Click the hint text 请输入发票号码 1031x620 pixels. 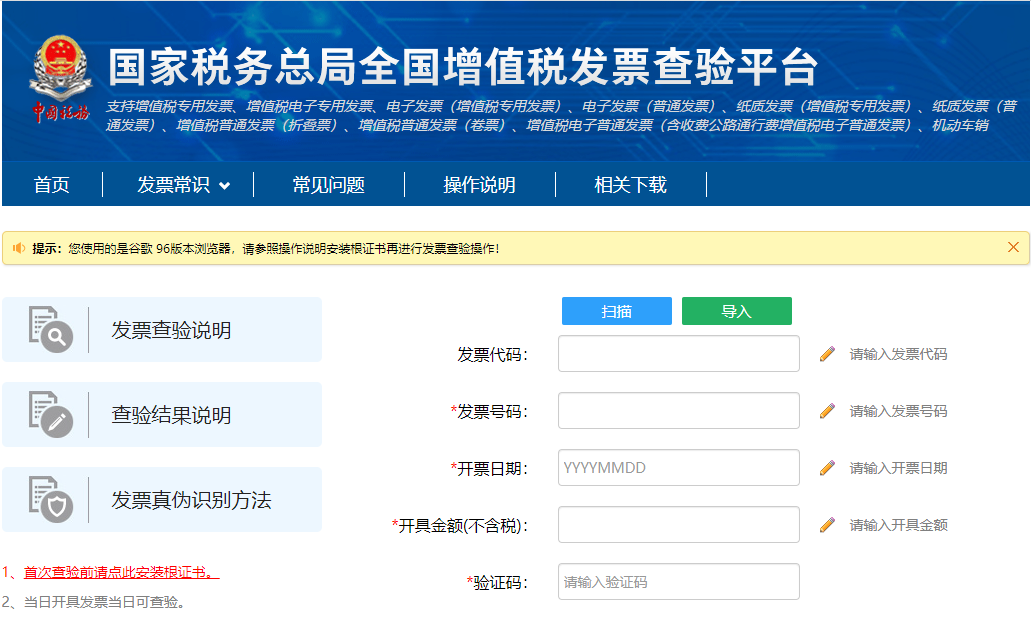tap(898, 411)
